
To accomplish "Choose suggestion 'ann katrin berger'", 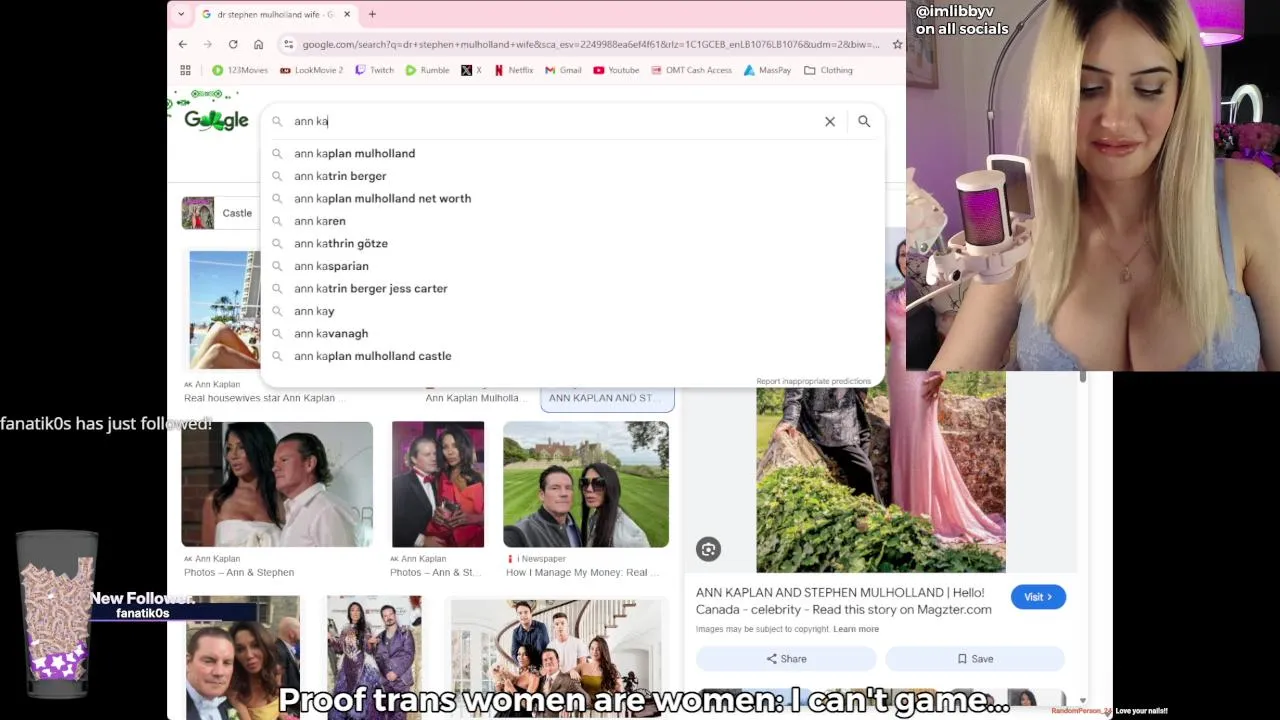I will (572, 176).
